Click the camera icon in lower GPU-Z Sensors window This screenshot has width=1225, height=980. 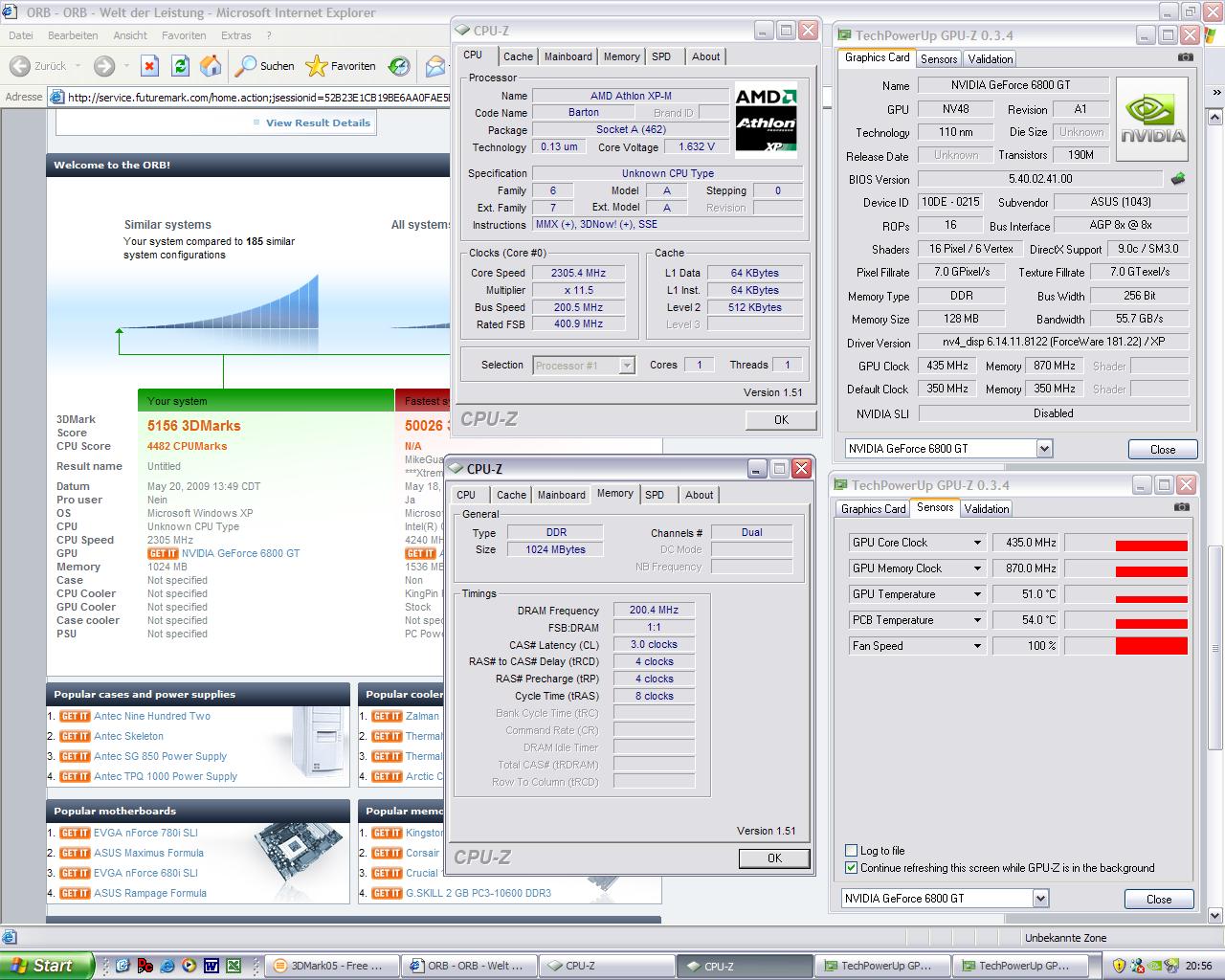[1182, 507]
